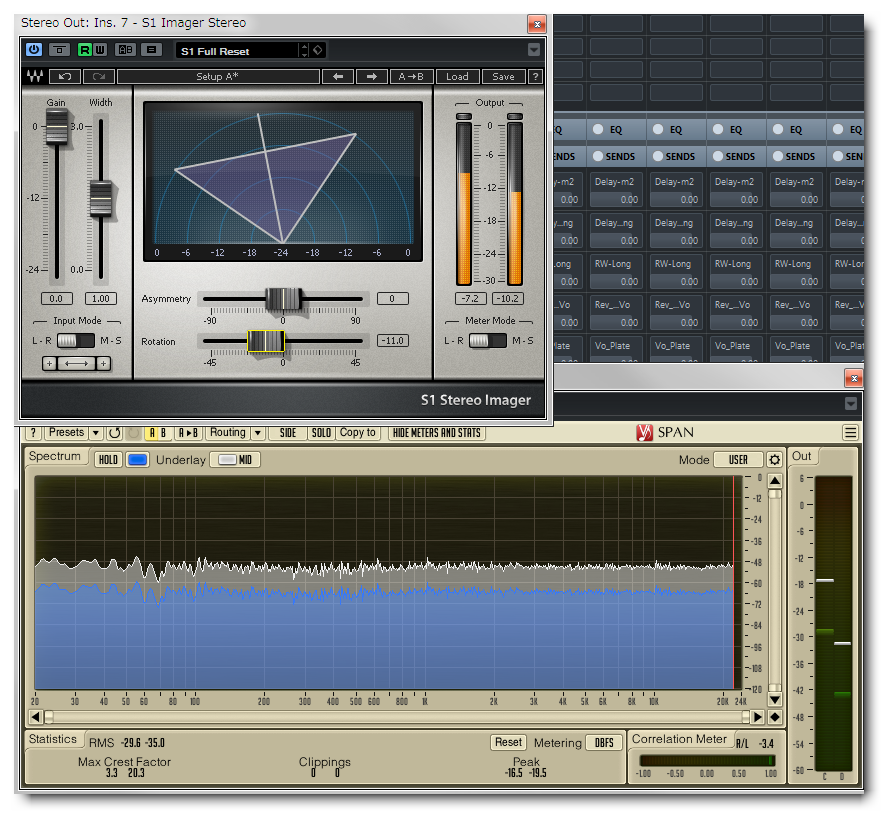Toggle S1 Imager plugin power/bypass button
The width and height of the screenshot is (892, 822).
pyautogui.click(x=34, y=50)
